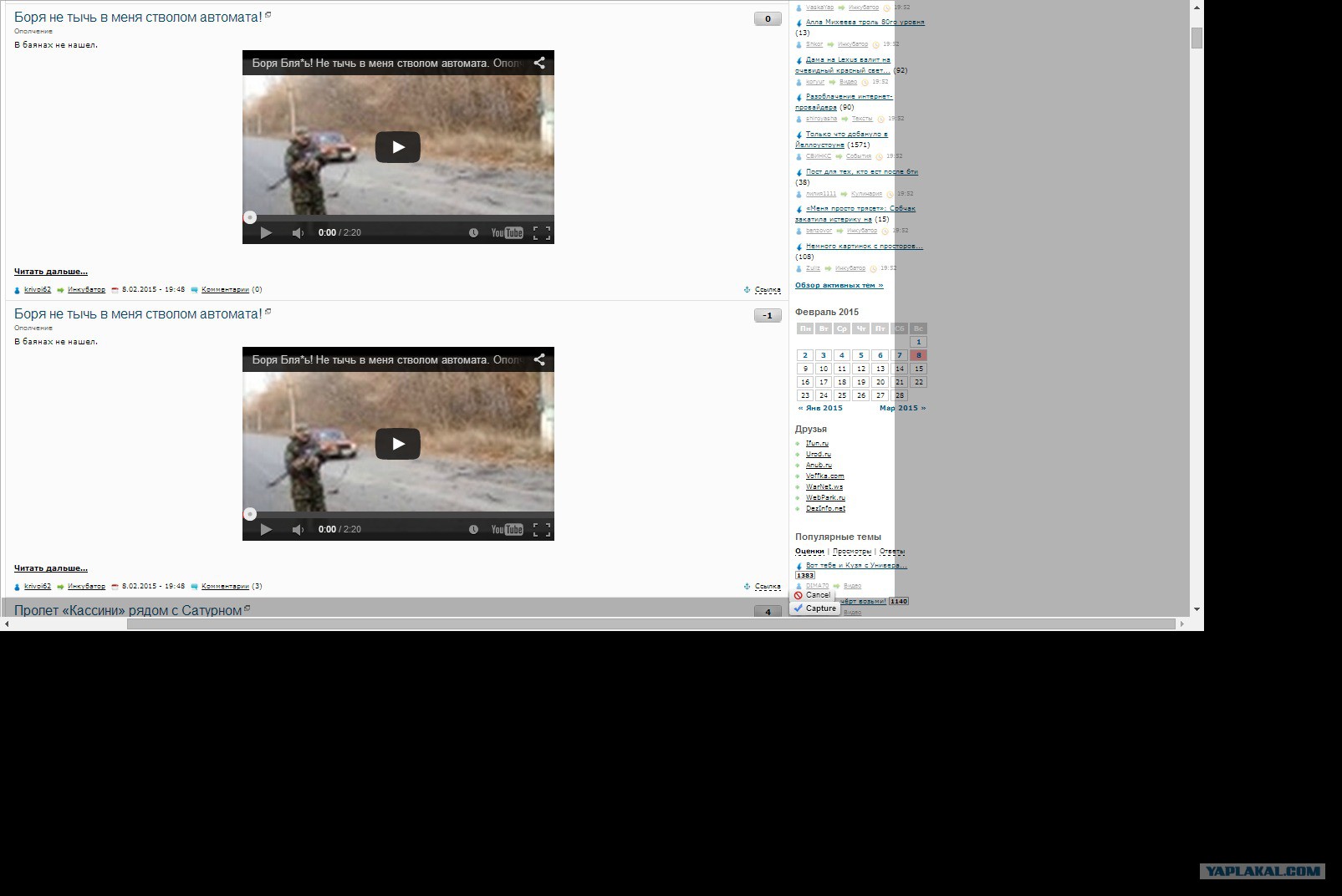
Task: Click 'Обзор активных тем »' link
Action: click(839, 285)
